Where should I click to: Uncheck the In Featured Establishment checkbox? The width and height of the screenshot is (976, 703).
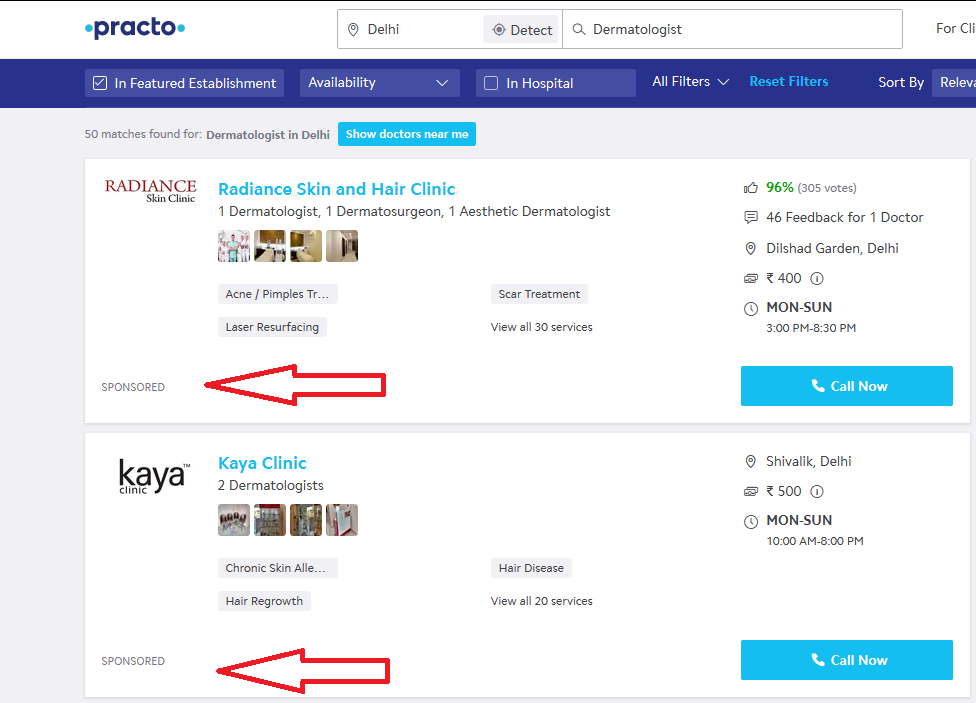coord(100,83)
